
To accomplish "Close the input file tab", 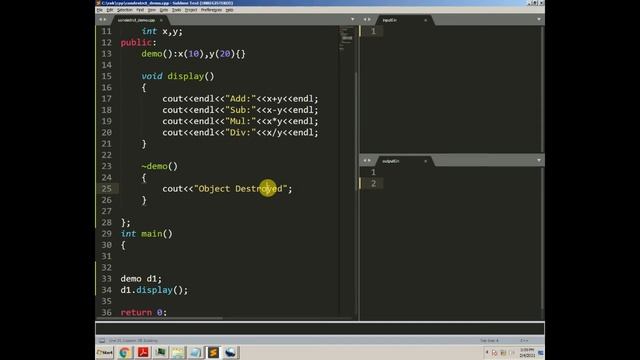I will tap(425, 20).
